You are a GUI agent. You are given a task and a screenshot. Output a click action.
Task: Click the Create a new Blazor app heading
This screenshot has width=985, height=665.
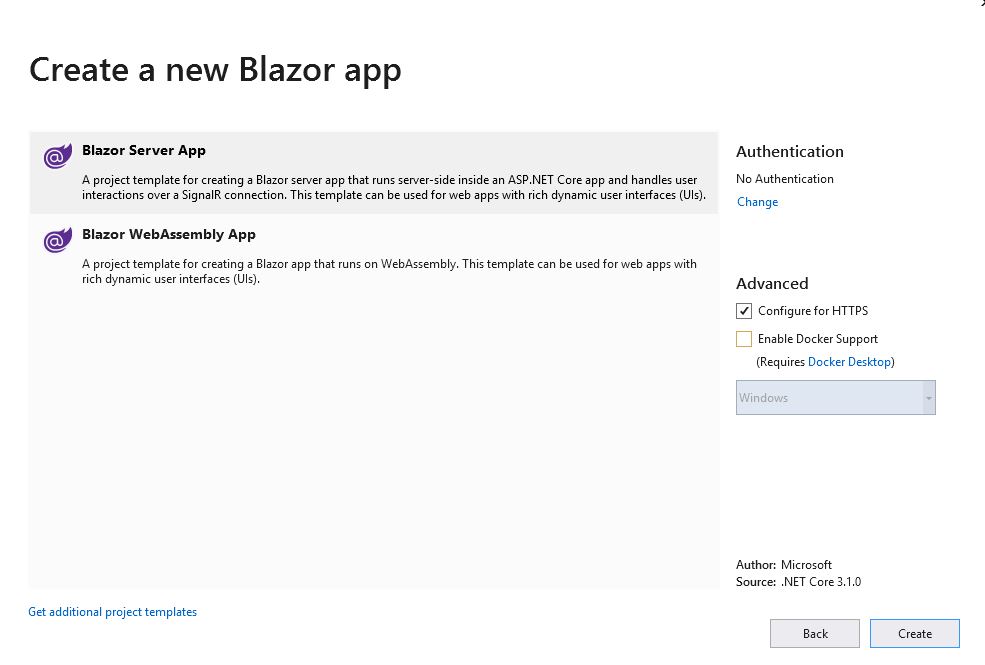(215, 71)
